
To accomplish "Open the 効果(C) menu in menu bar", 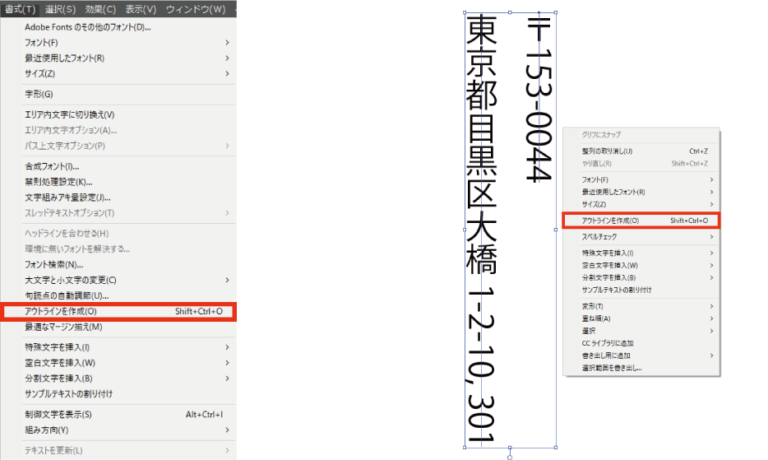I will (100, 9).
